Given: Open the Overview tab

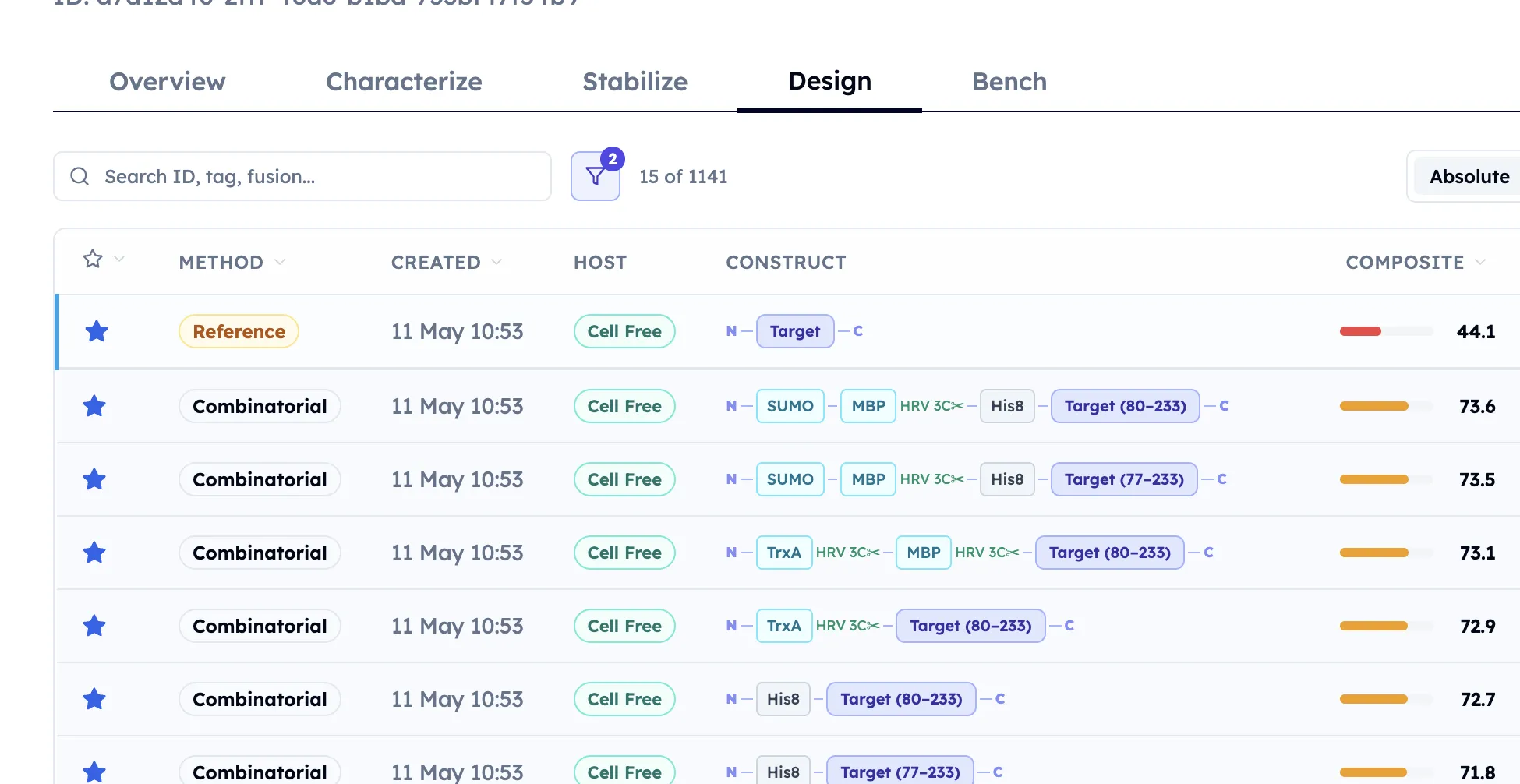Looking at the screenshot, I should (x=168, y=82).
